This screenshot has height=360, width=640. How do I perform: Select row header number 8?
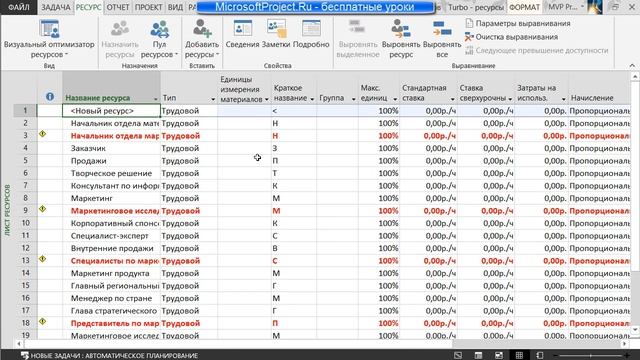pyautogui.click(x=25, y=198)
